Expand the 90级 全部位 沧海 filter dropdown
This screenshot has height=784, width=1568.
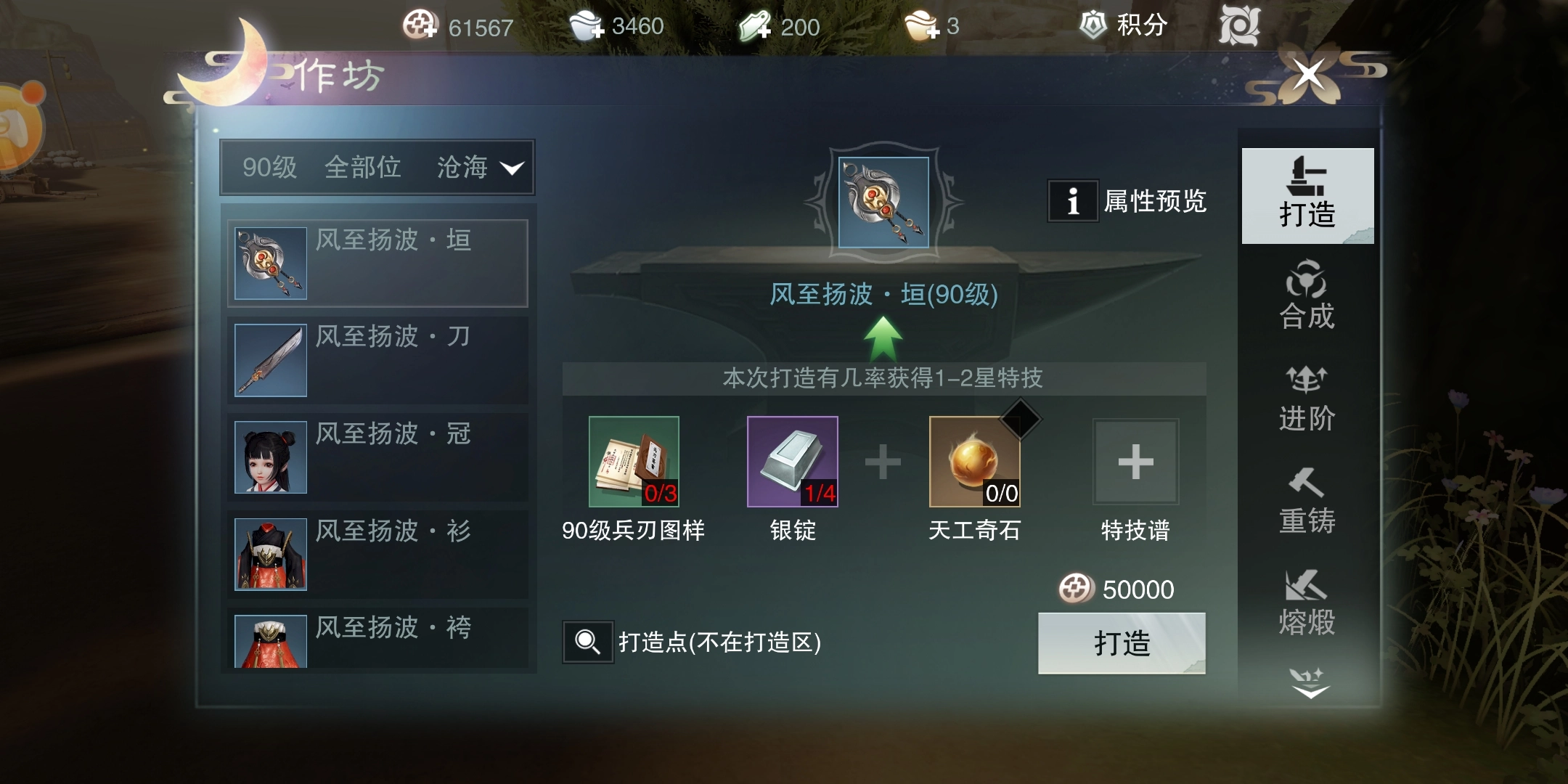pyautogui.click(x=377, y=168)
